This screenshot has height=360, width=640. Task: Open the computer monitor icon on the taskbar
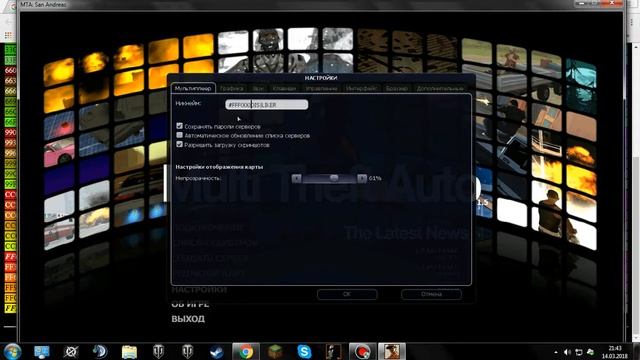click(42, 351)
